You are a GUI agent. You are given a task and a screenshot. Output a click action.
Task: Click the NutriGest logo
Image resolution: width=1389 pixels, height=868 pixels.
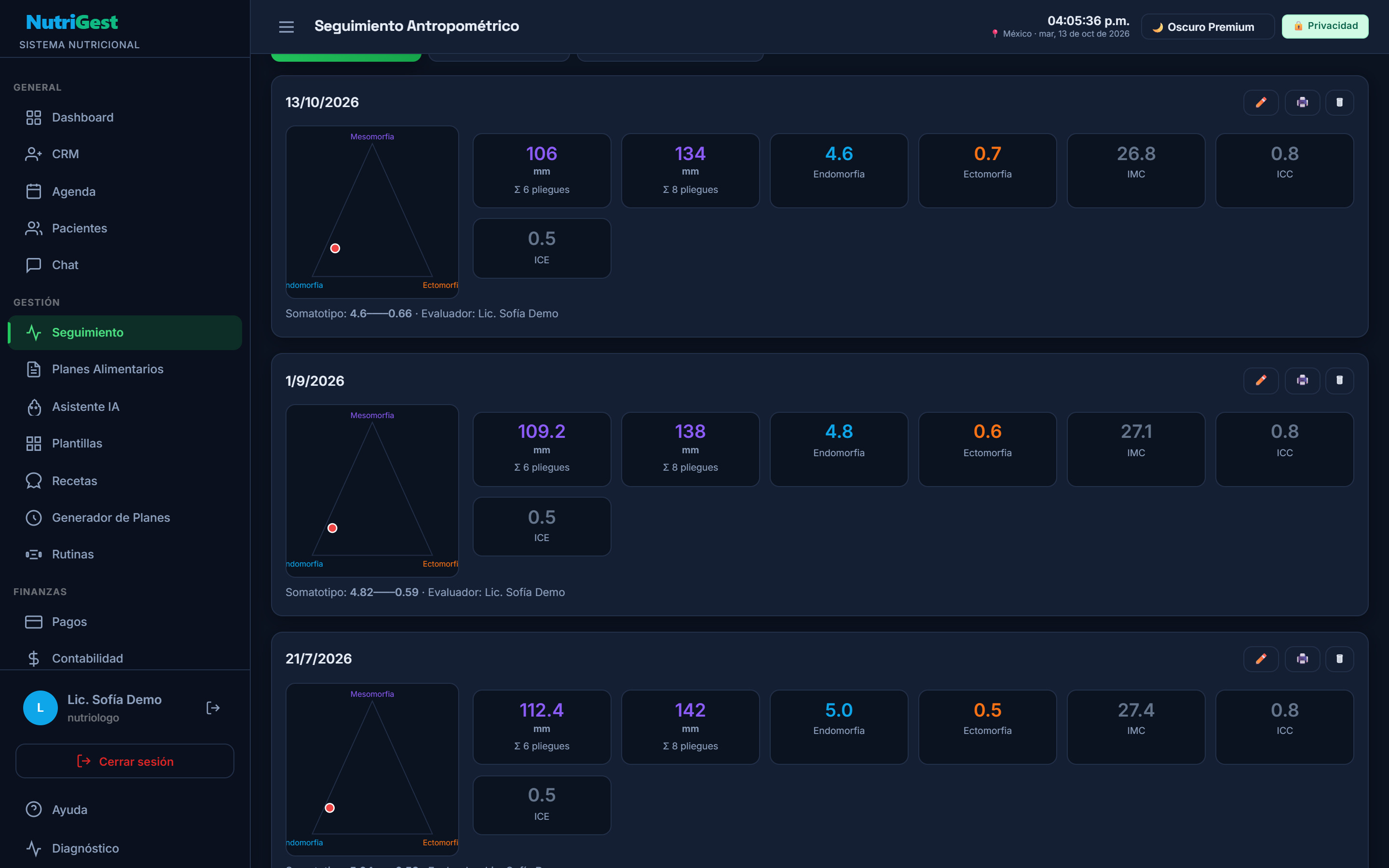(72, 22)
